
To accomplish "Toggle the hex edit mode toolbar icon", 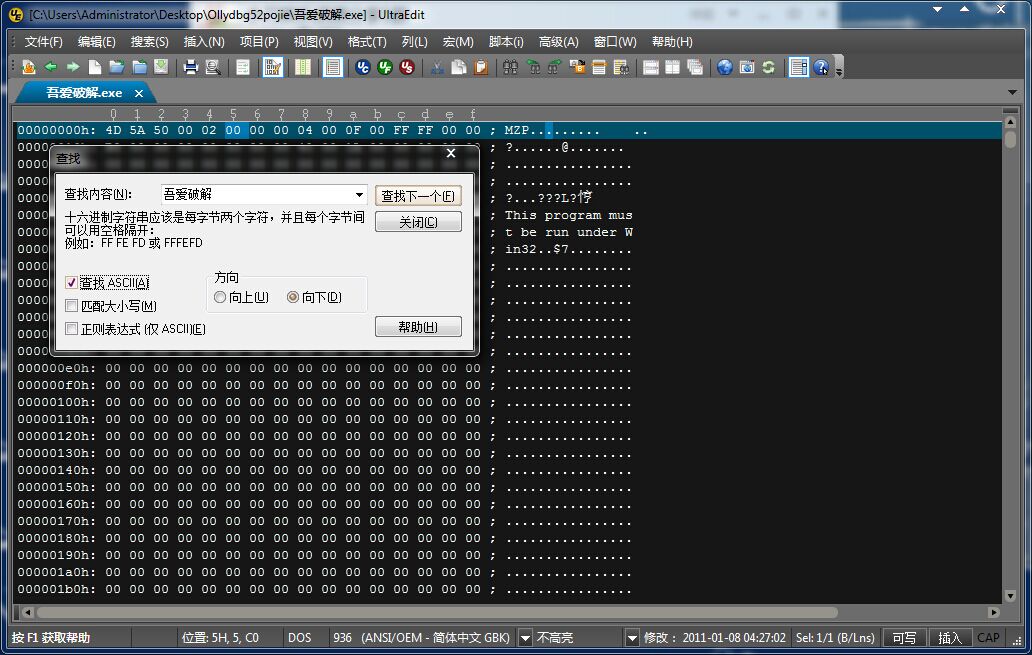I will pos(272,67).
